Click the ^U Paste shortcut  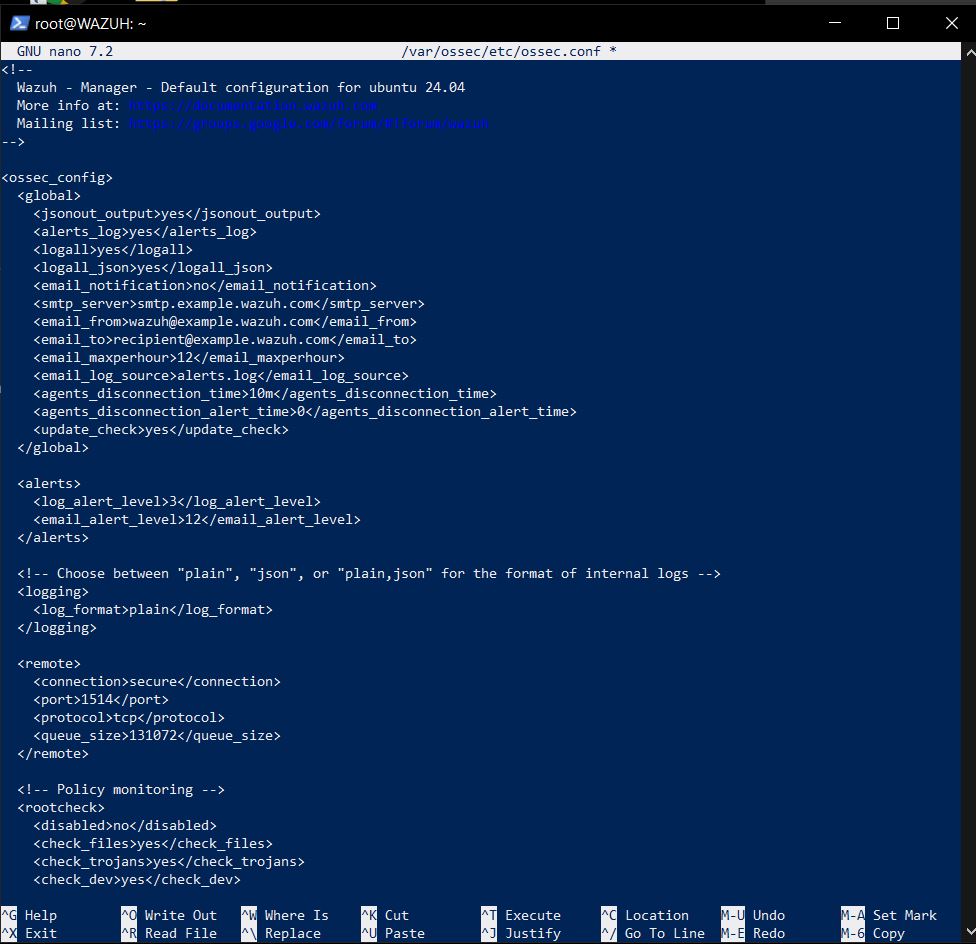click(393, 933)
